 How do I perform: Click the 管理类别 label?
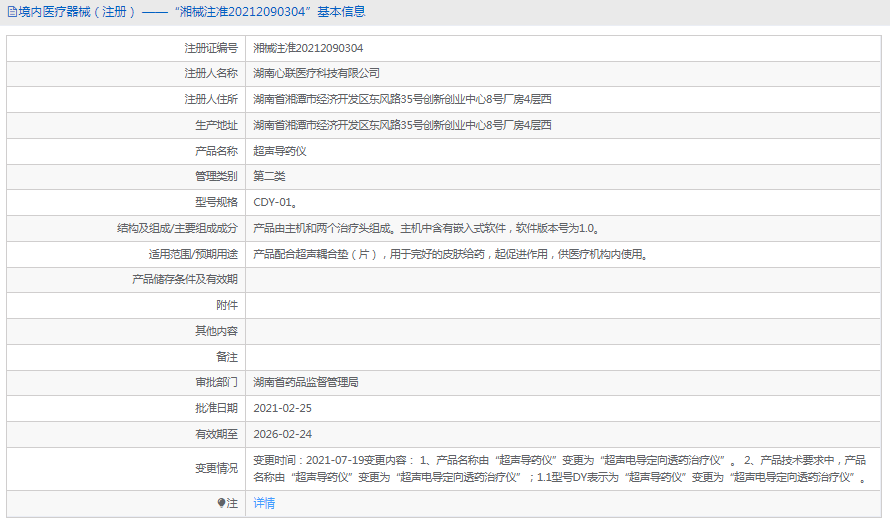[x=216, y=176]
